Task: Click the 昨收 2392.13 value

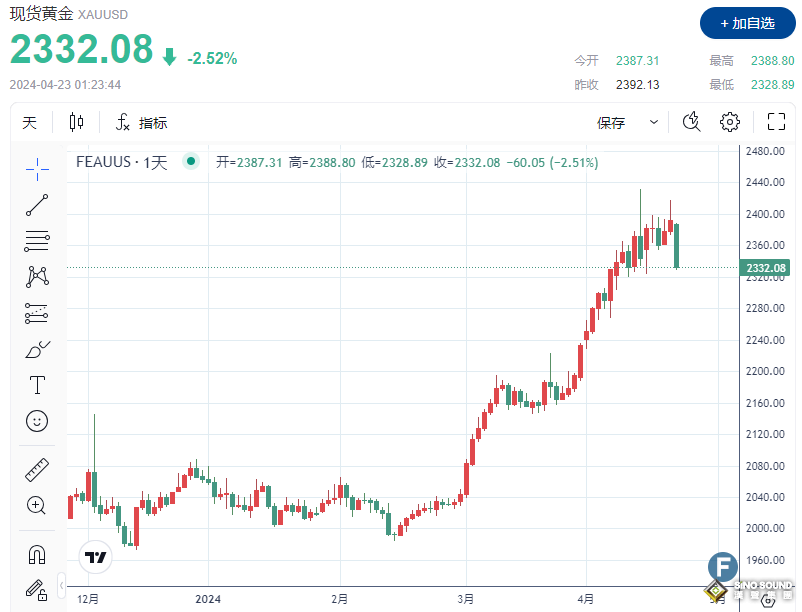Action: 637,85
